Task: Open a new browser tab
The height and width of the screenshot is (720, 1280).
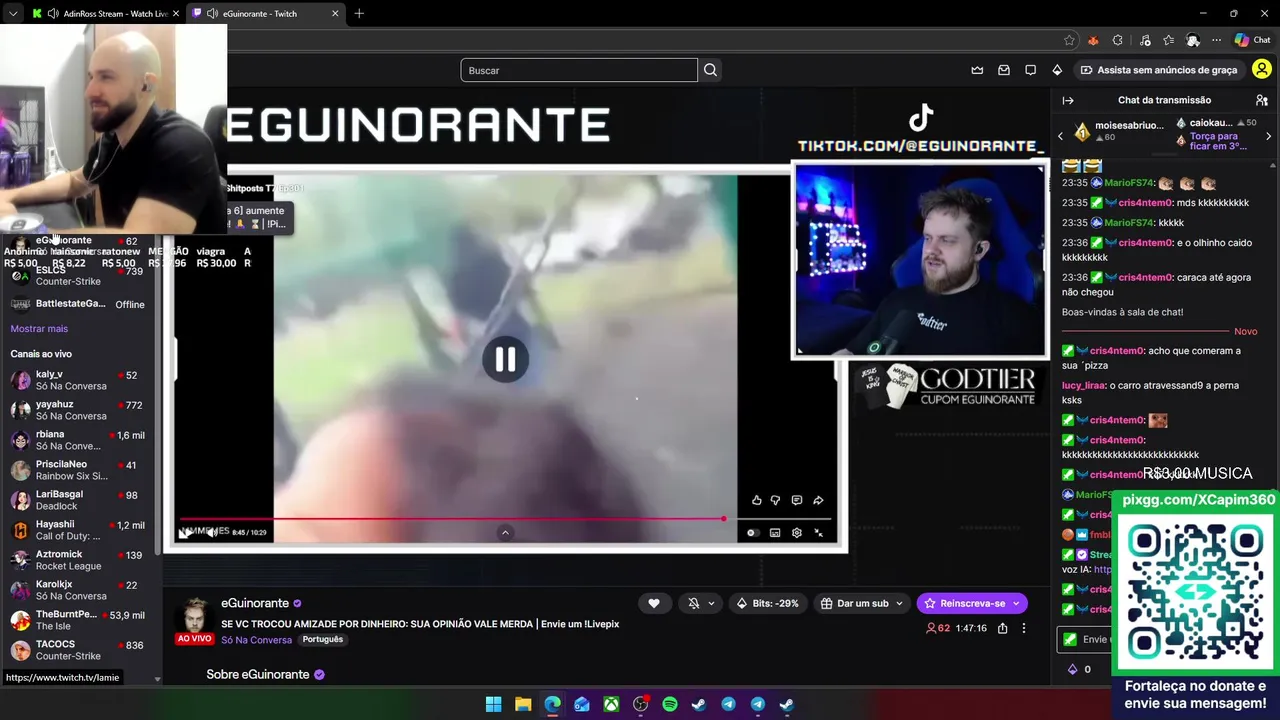Action: [x=359, y=14]
